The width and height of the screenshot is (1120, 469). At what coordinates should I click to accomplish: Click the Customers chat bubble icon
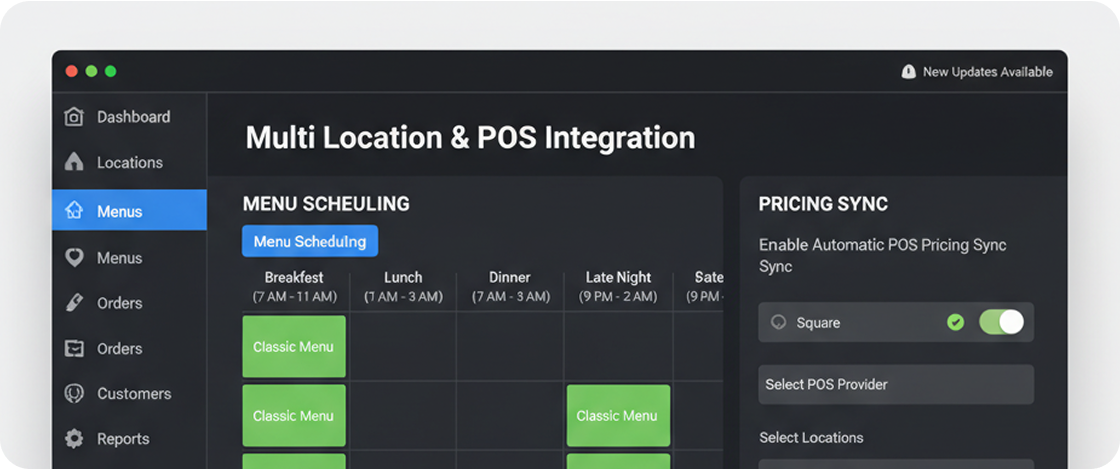click(x=74, y=394)
